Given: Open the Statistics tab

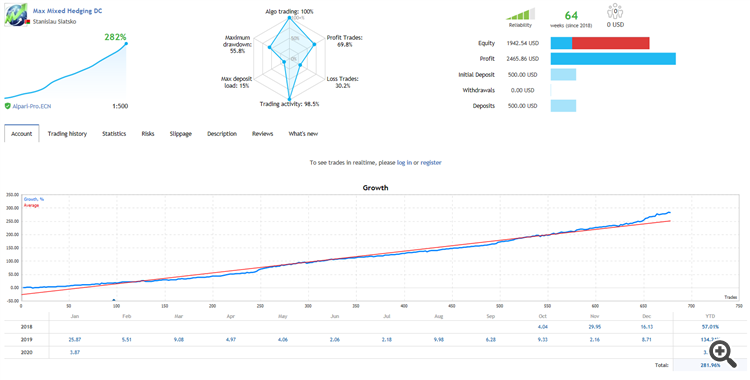Looking at the screenshot, I should coord(114,134).
